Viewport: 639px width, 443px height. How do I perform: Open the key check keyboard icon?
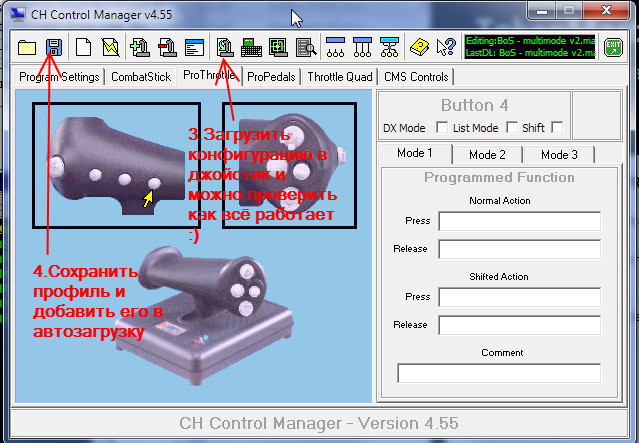[x=251, y=47]
